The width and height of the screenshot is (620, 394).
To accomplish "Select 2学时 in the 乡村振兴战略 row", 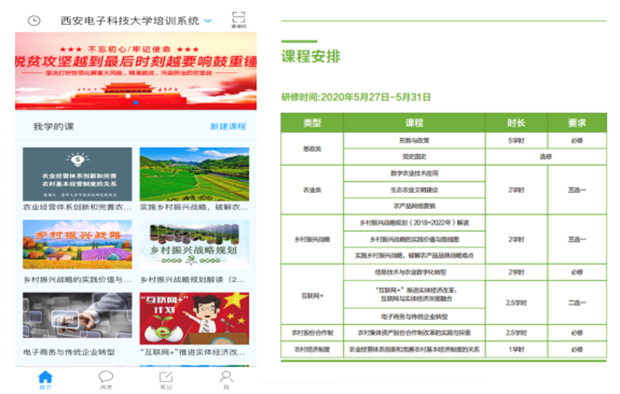I will coord(516,239).
